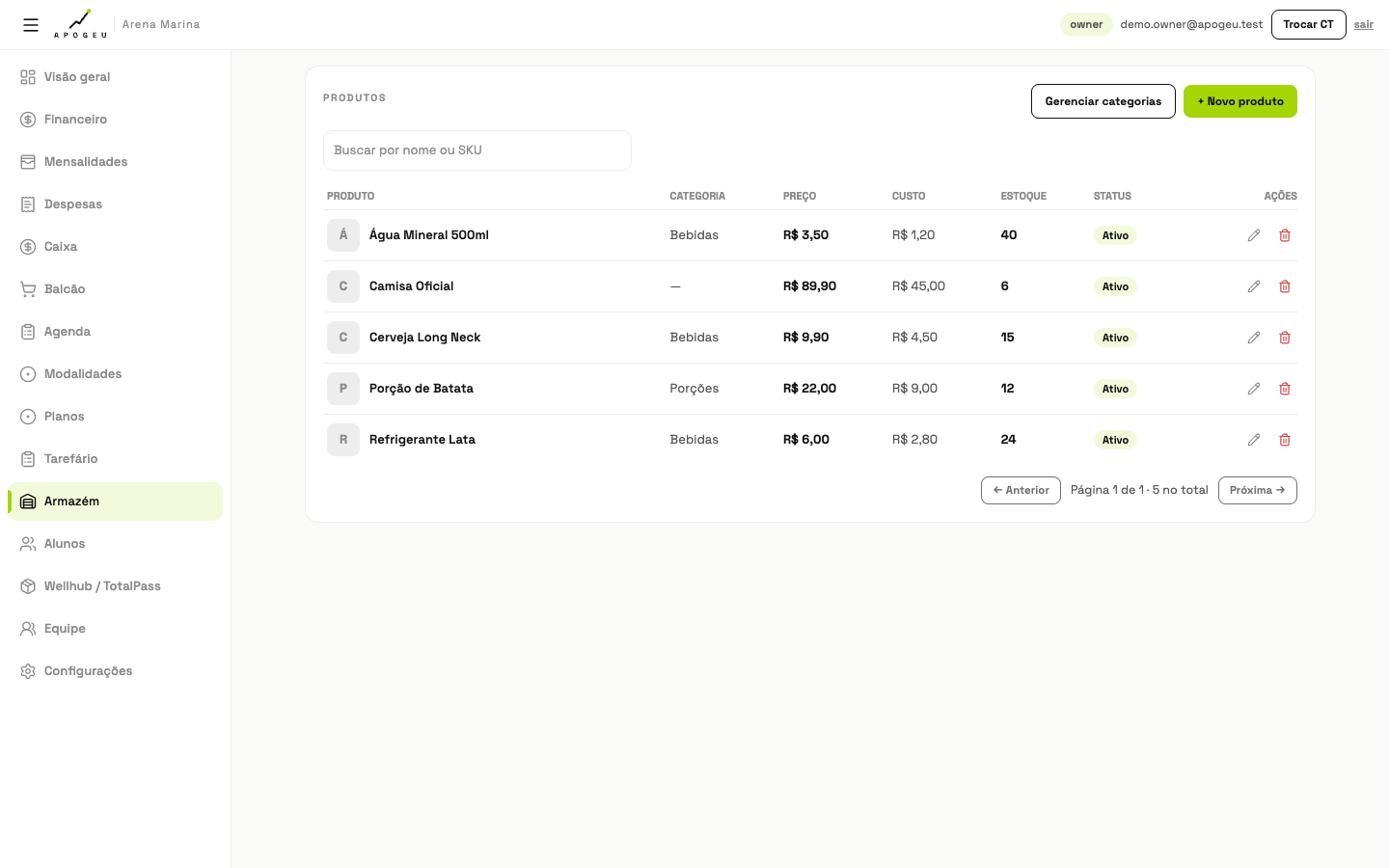This screenshot has height=868, width=1389.
Task: Click the owner role badge
Action: (1086, 25)
